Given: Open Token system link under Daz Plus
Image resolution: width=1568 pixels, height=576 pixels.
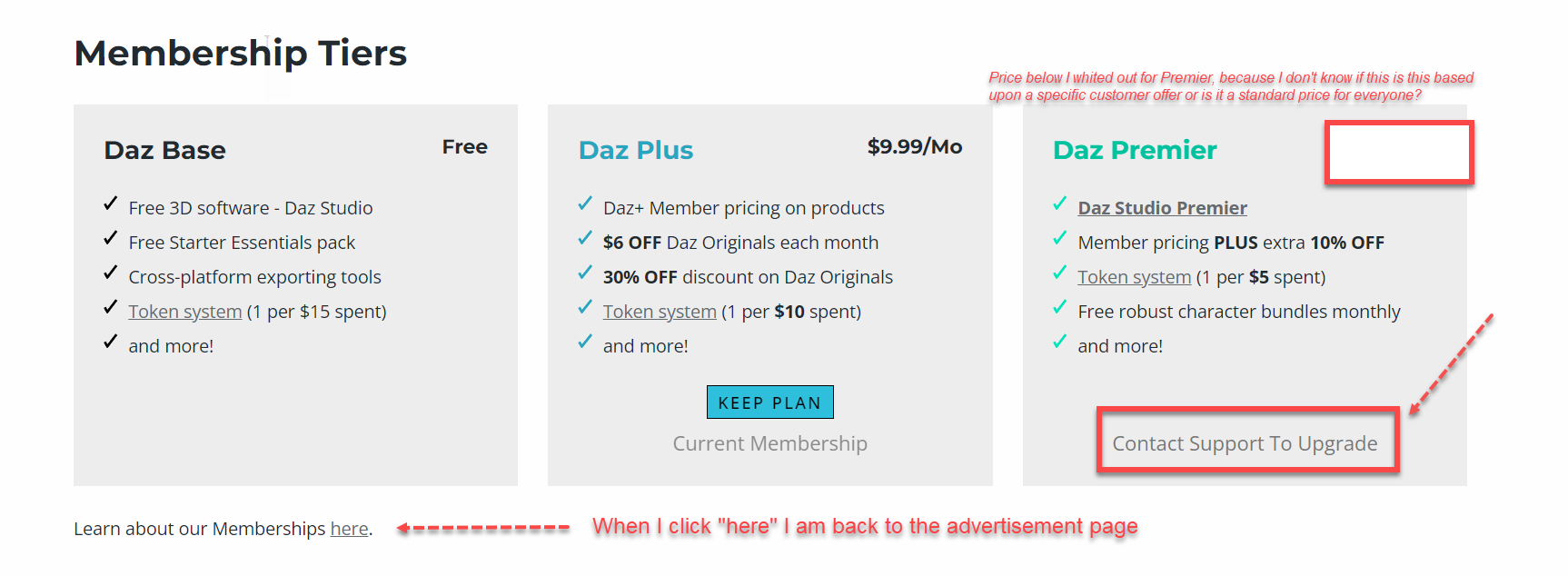Looking at the screenshot, I should 660,312.
